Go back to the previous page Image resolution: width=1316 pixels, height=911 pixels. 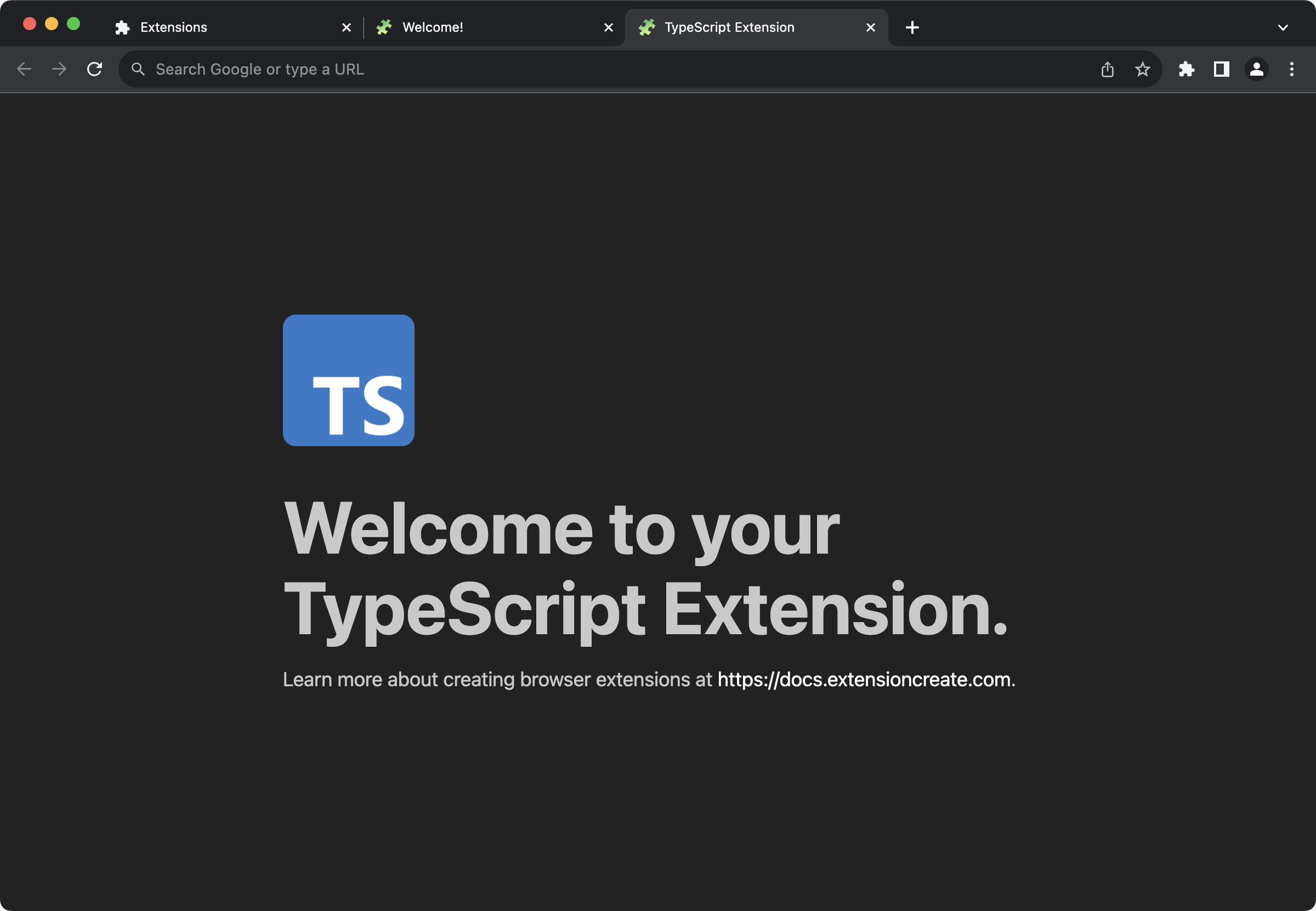coord(24,69)
